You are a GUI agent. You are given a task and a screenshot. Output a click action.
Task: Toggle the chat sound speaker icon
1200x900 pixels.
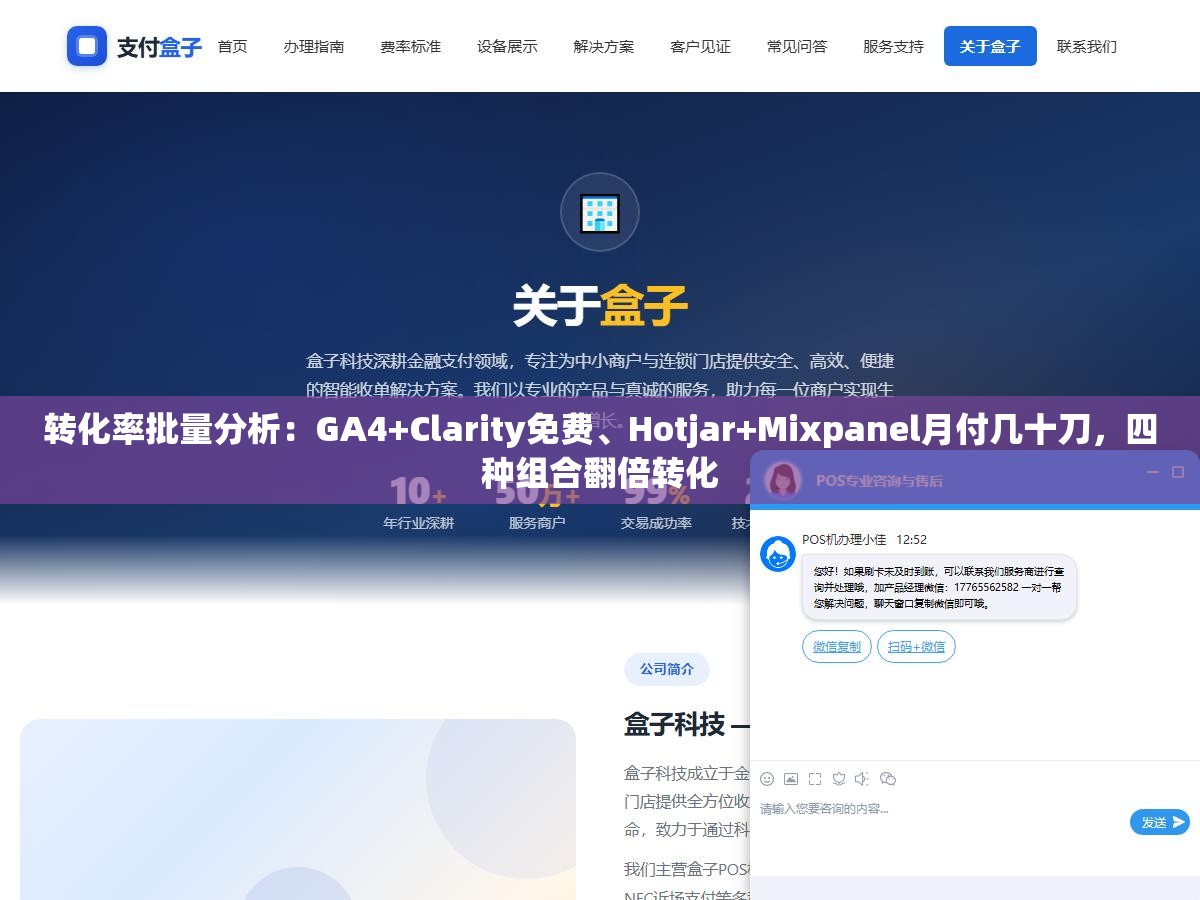pos(863,779)
